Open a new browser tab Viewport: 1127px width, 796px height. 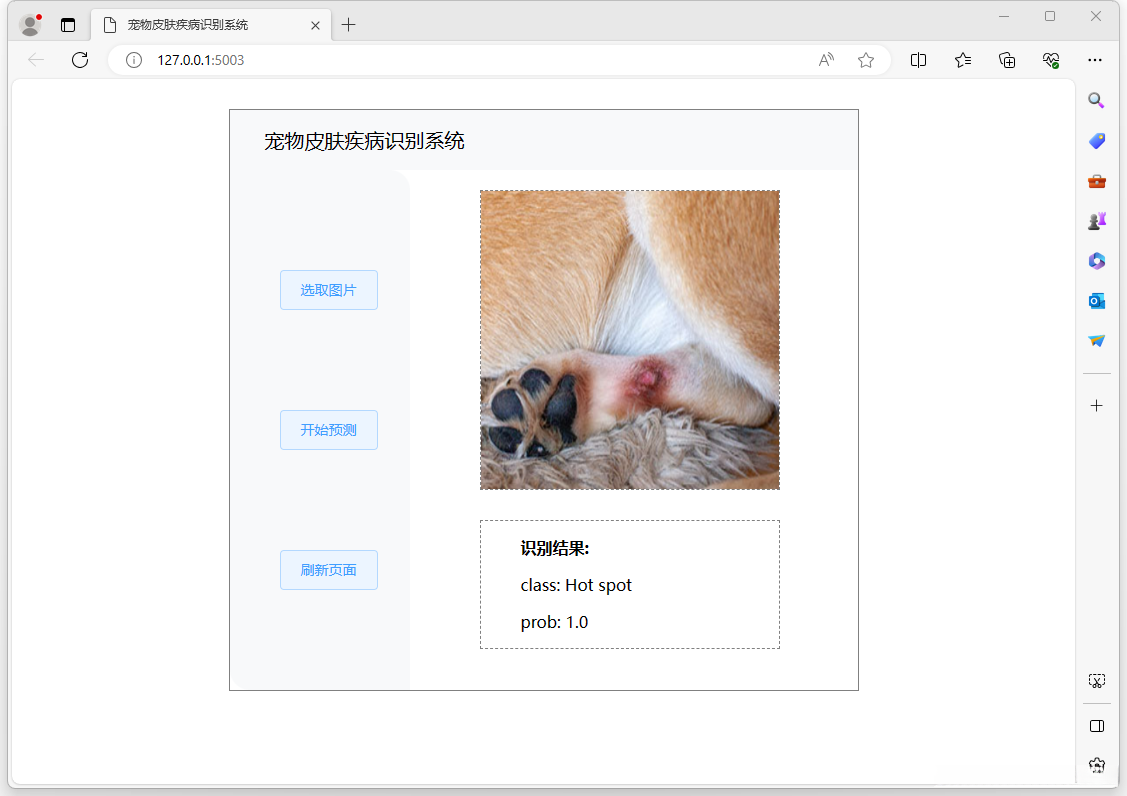point(348,25)
